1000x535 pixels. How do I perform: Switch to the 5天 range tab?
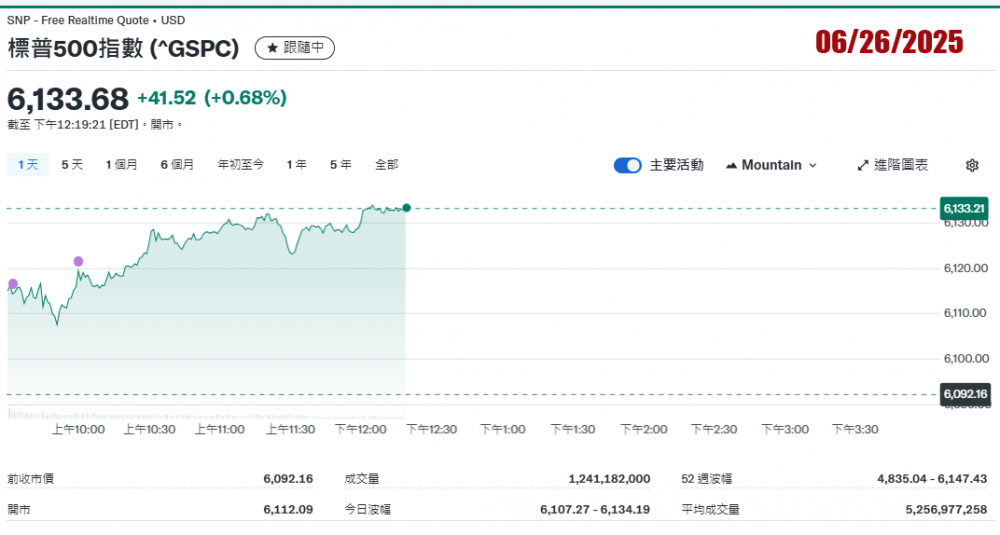tap(72, 164)
